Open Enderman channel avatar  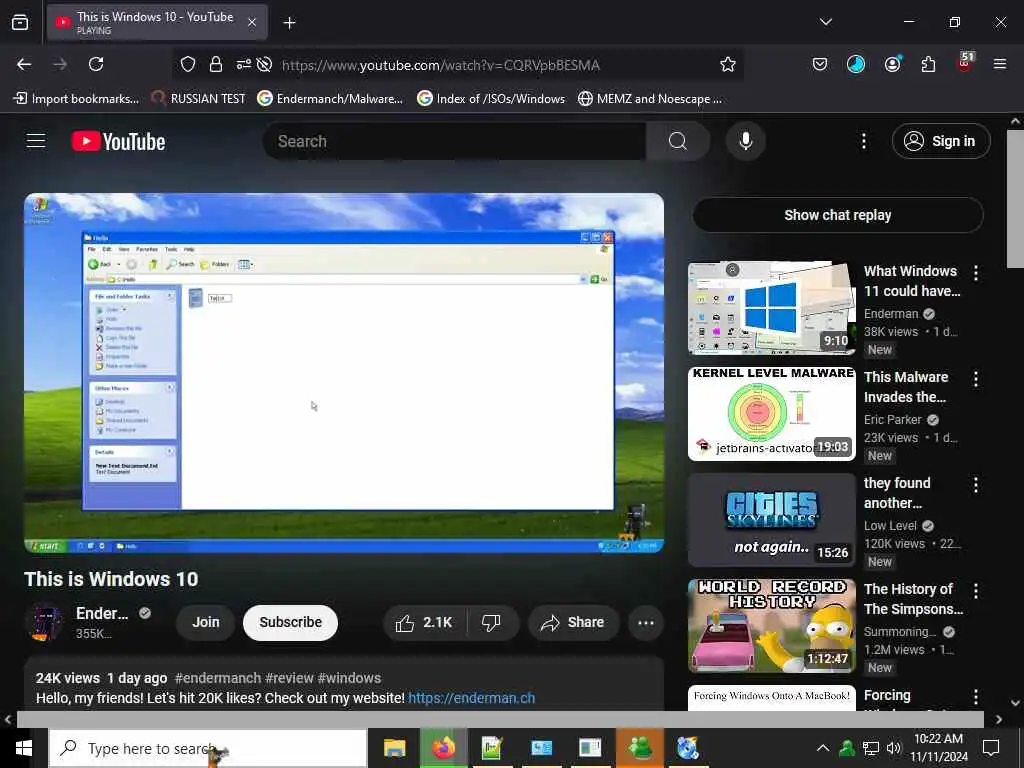click(44, 622)
